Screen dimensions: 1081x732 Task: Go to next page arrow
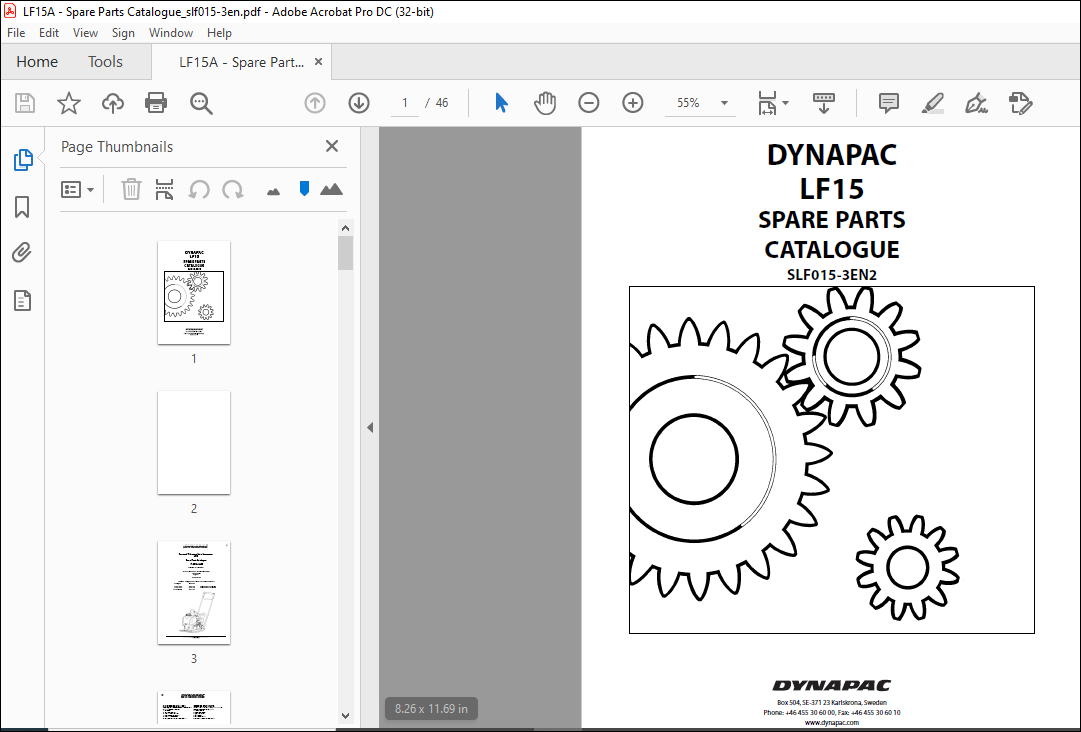(358, 103)
